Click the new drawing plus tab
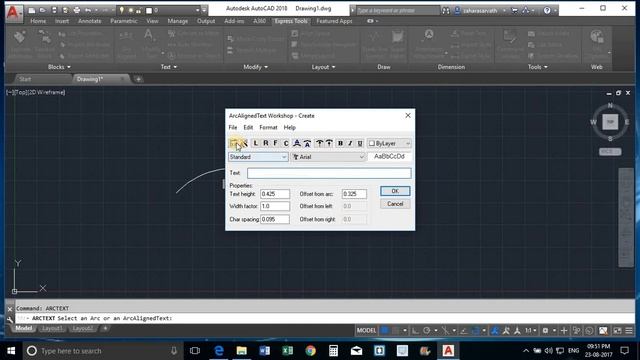The width and height of the screenshot is (640, 360). click(138, 79)
